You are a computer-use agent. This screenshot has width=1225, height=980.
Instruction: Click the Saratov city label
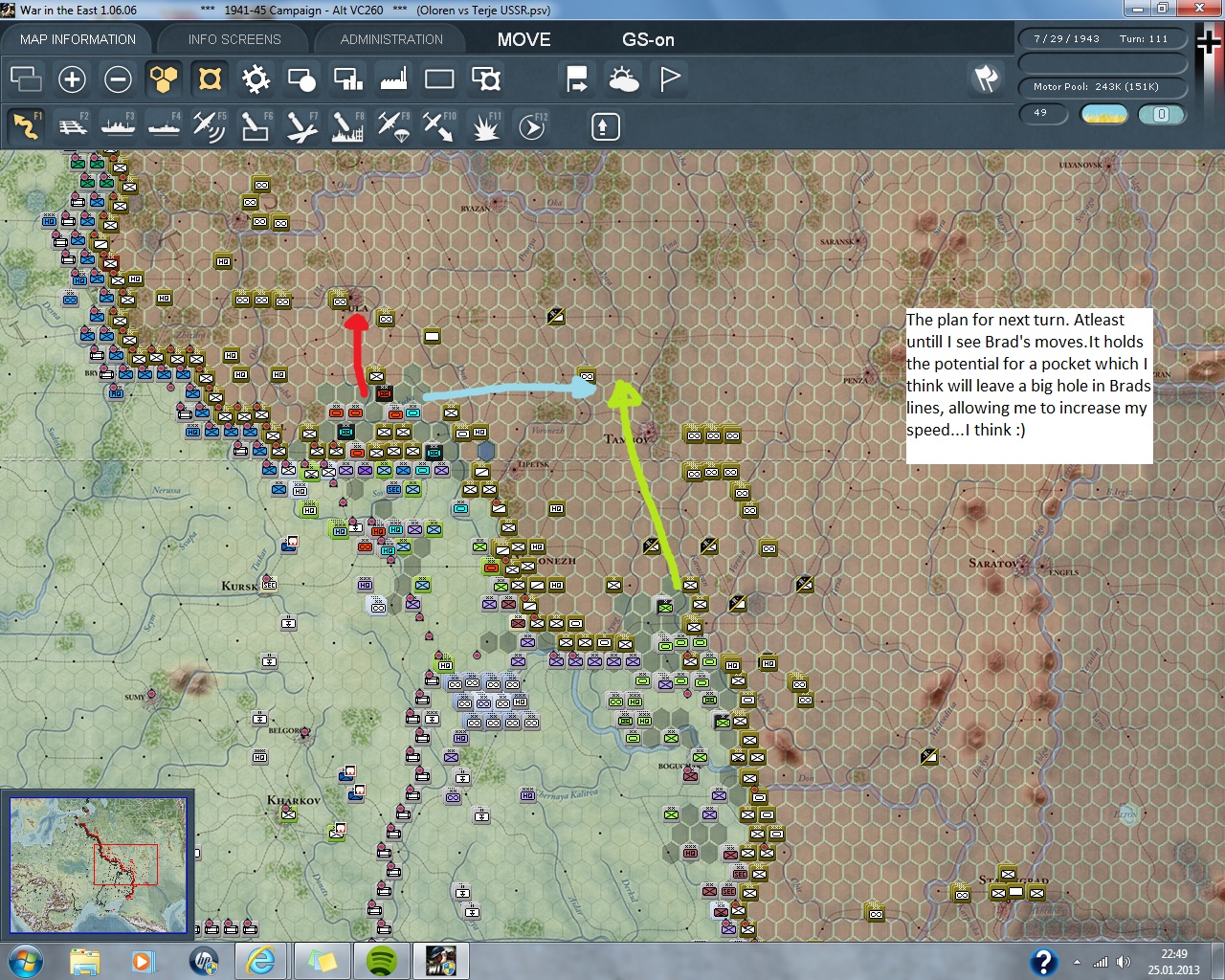[992, 563]
